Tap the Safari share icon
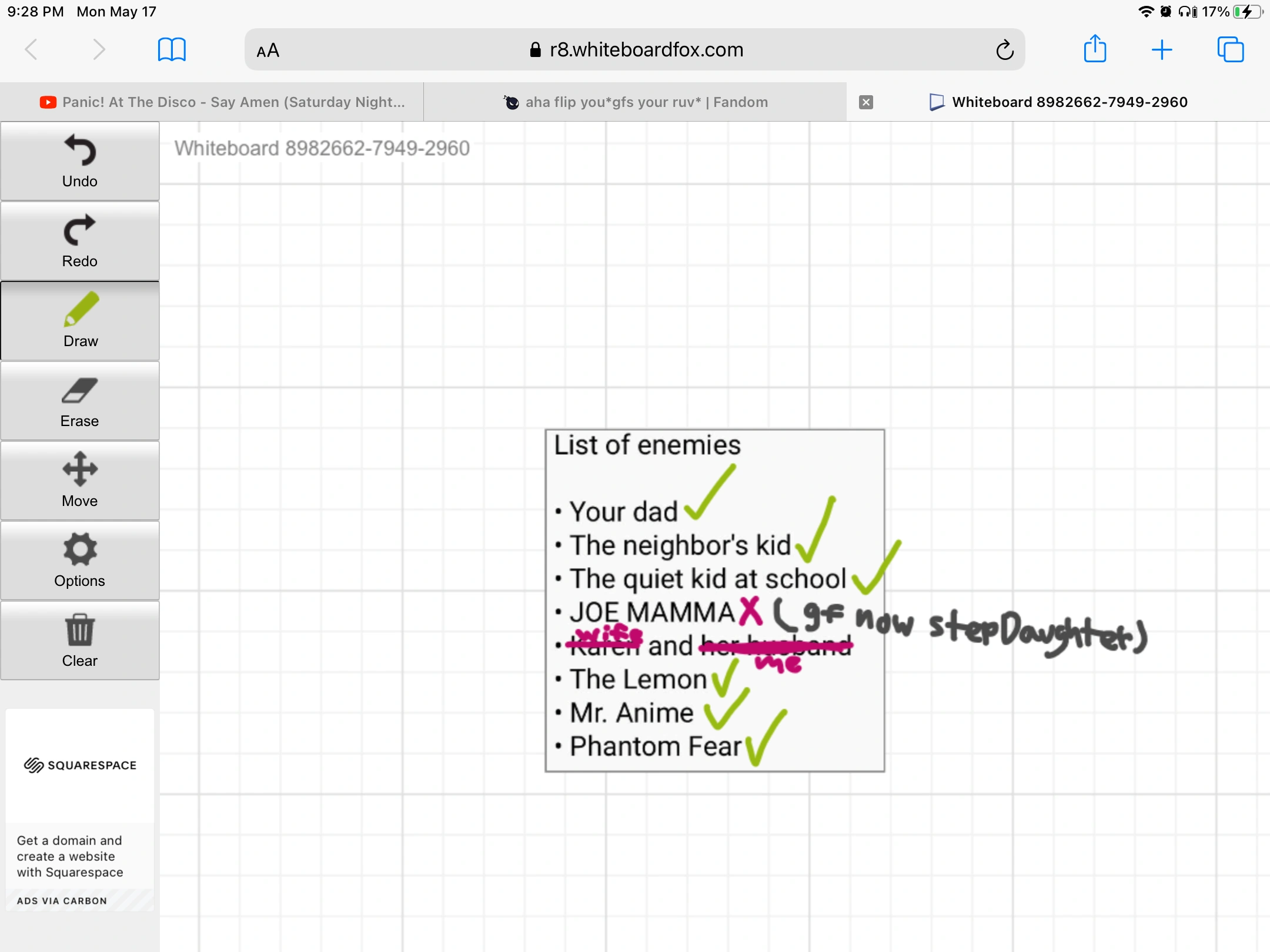This screenshot has height=952, width=1270. (x=1095, y=49)
